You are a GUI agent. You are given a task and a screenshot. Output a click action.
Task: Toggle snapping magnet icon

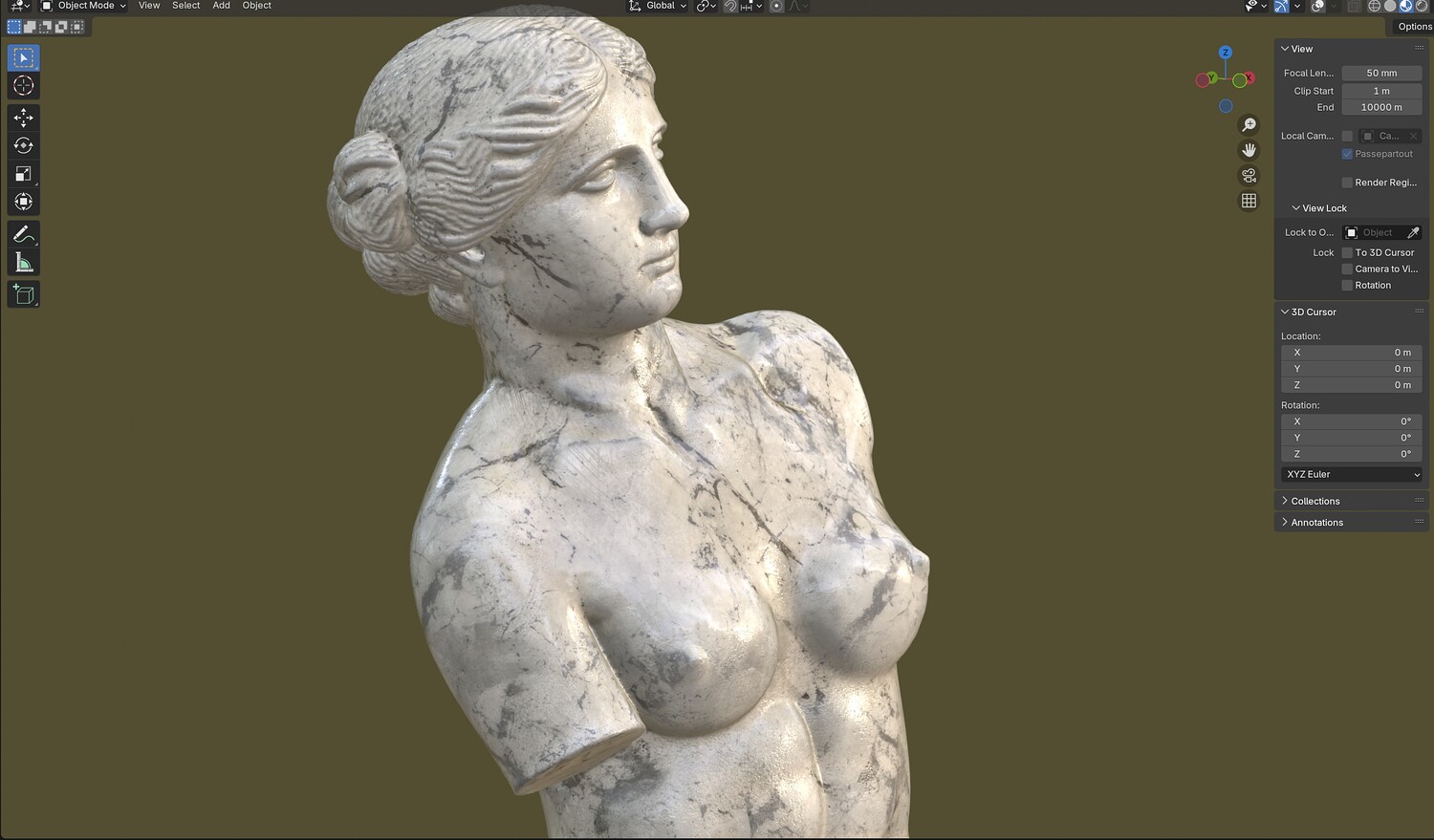point(730,6)
